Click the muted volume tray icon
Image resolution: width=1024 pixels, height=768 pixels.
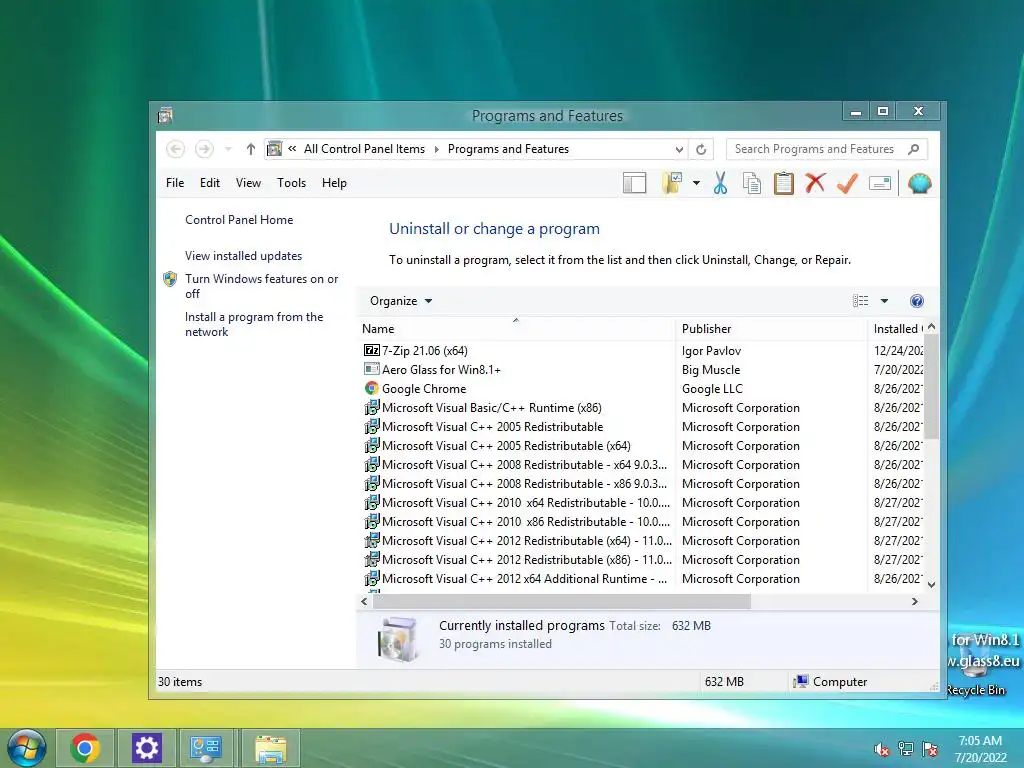pos(881,749)
